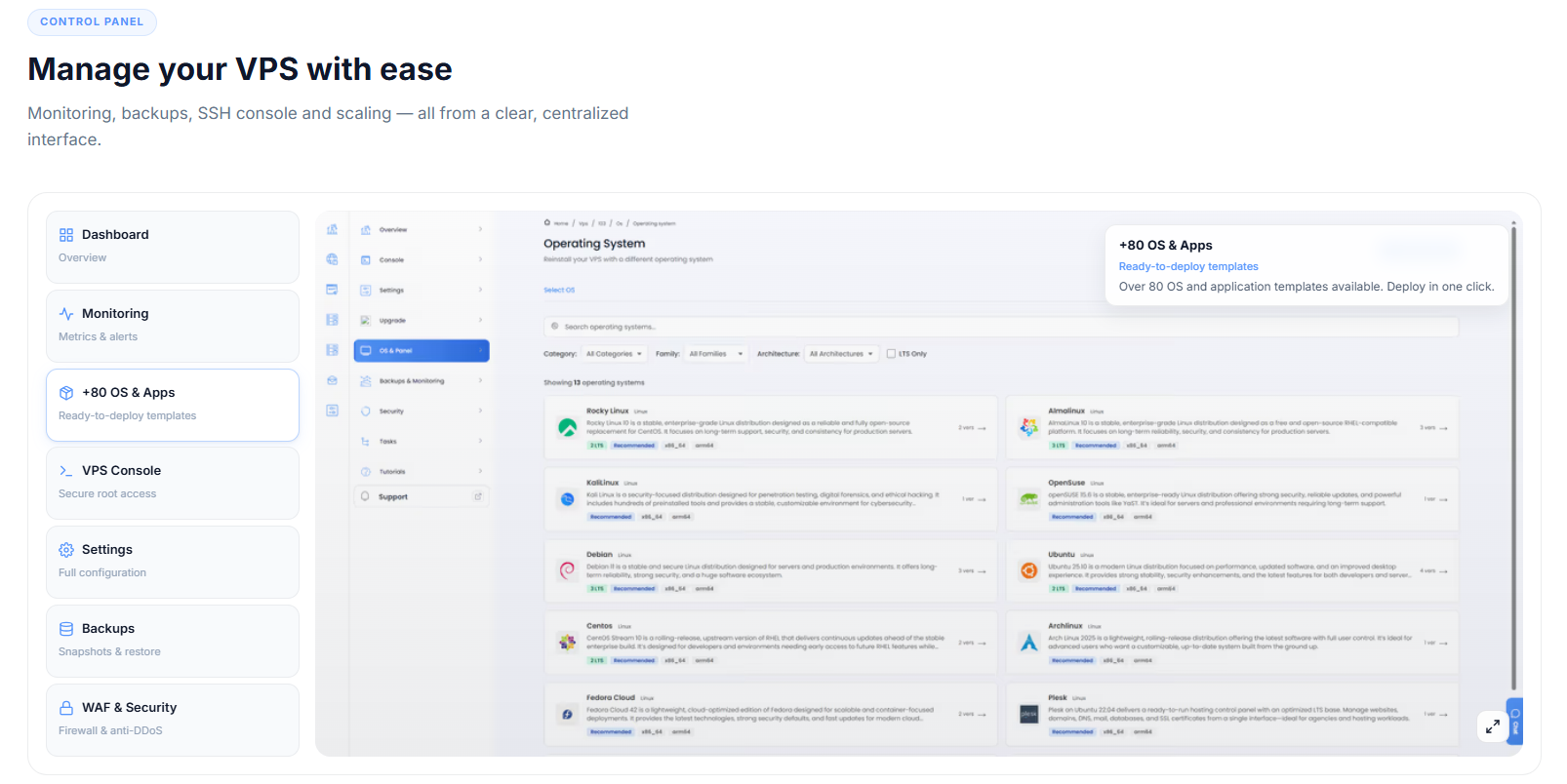The width and height of the screenshot is (1567, 784).
Task: Click the Overview menu icon
Action: 366,230
